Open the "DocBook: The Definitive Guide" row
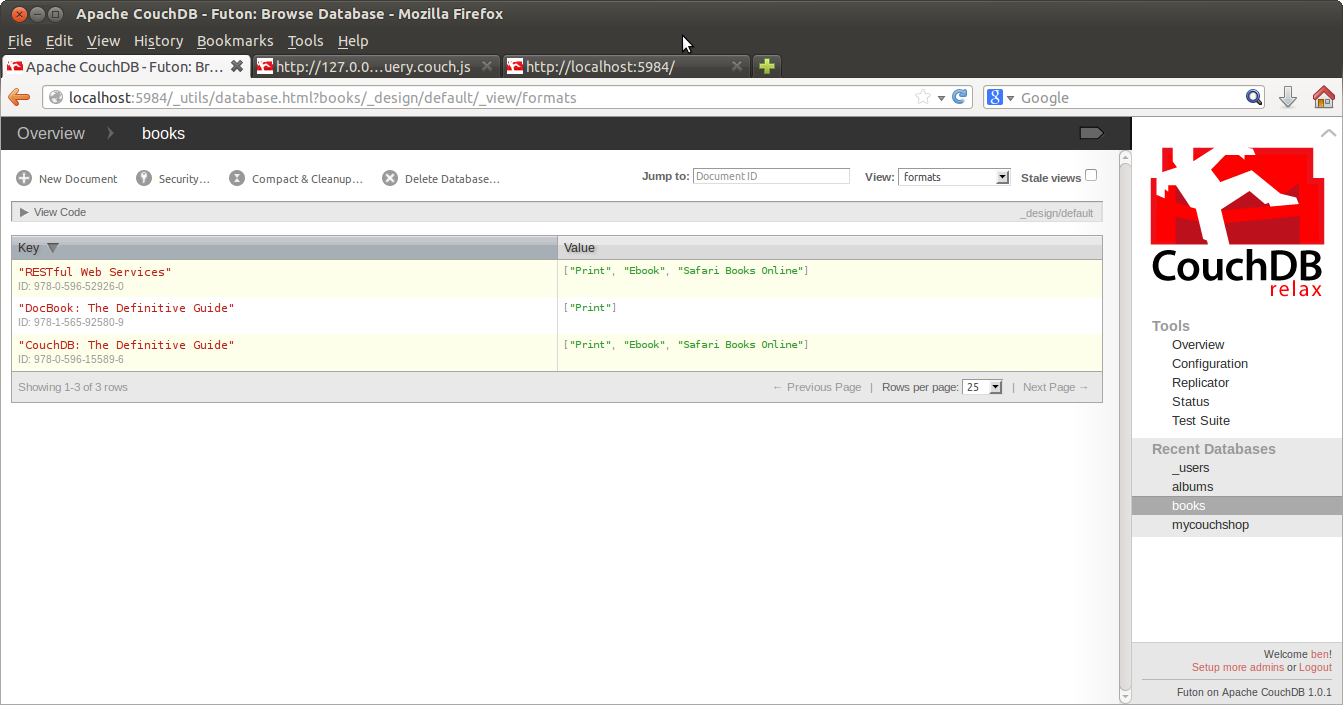This screenshot has height=705, width=1343. coord(557,315)
